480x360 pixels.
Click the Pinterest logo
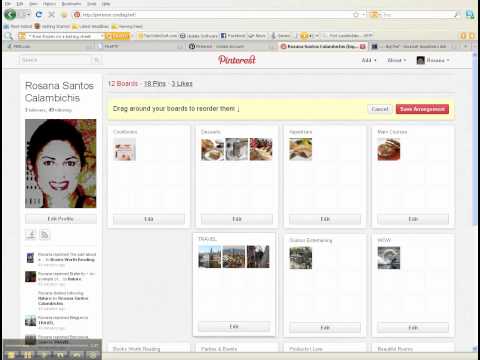click(x=237, y=60)
